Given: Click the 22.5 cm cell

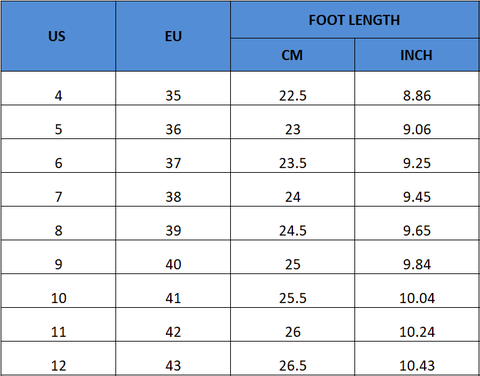Looking at the screenshot, I should tap(292, 89).
